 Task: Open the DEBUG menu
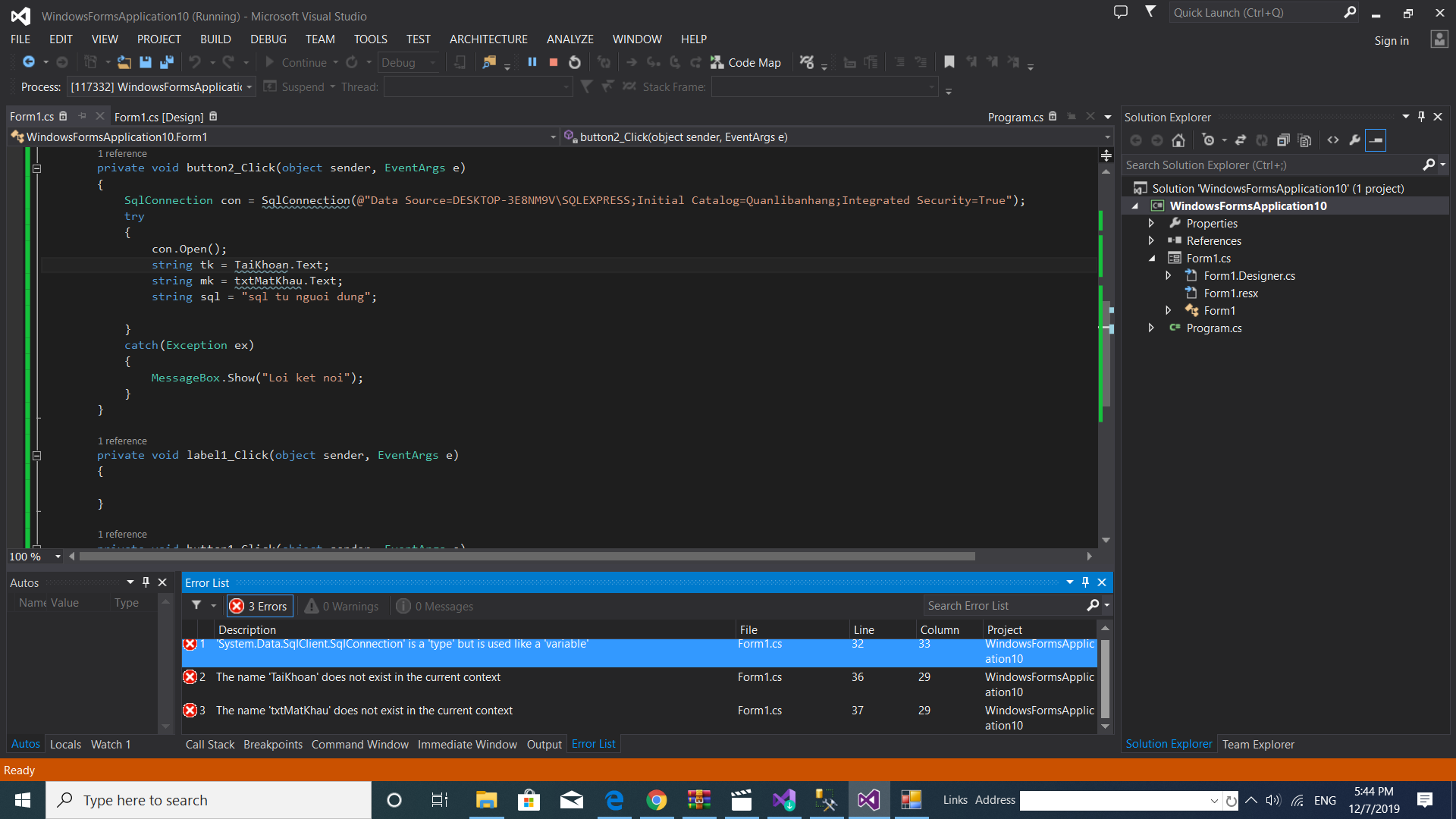268,39
